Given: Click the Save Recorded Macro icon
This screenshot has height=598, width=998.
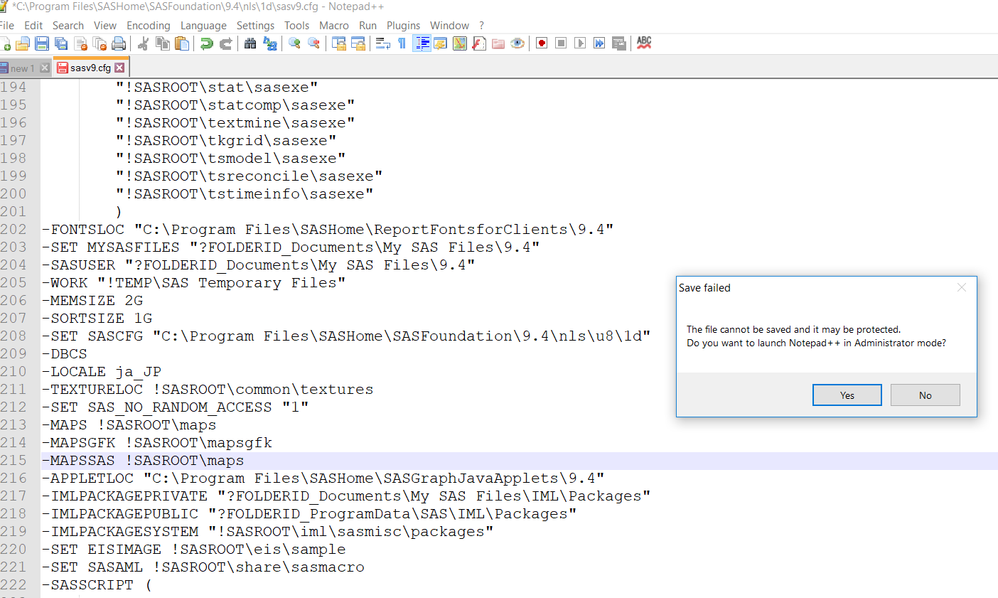Looking at the screenshot, I should coord(619,43).
